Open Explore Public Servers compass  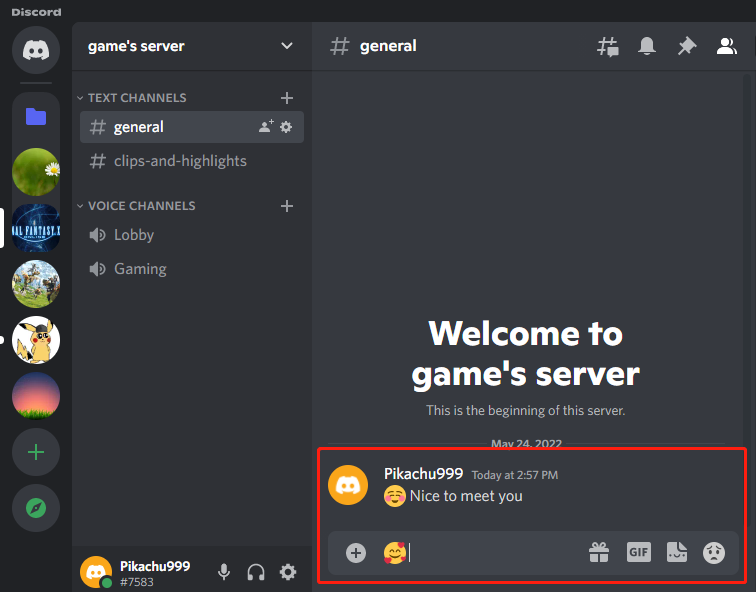[36, 508]
